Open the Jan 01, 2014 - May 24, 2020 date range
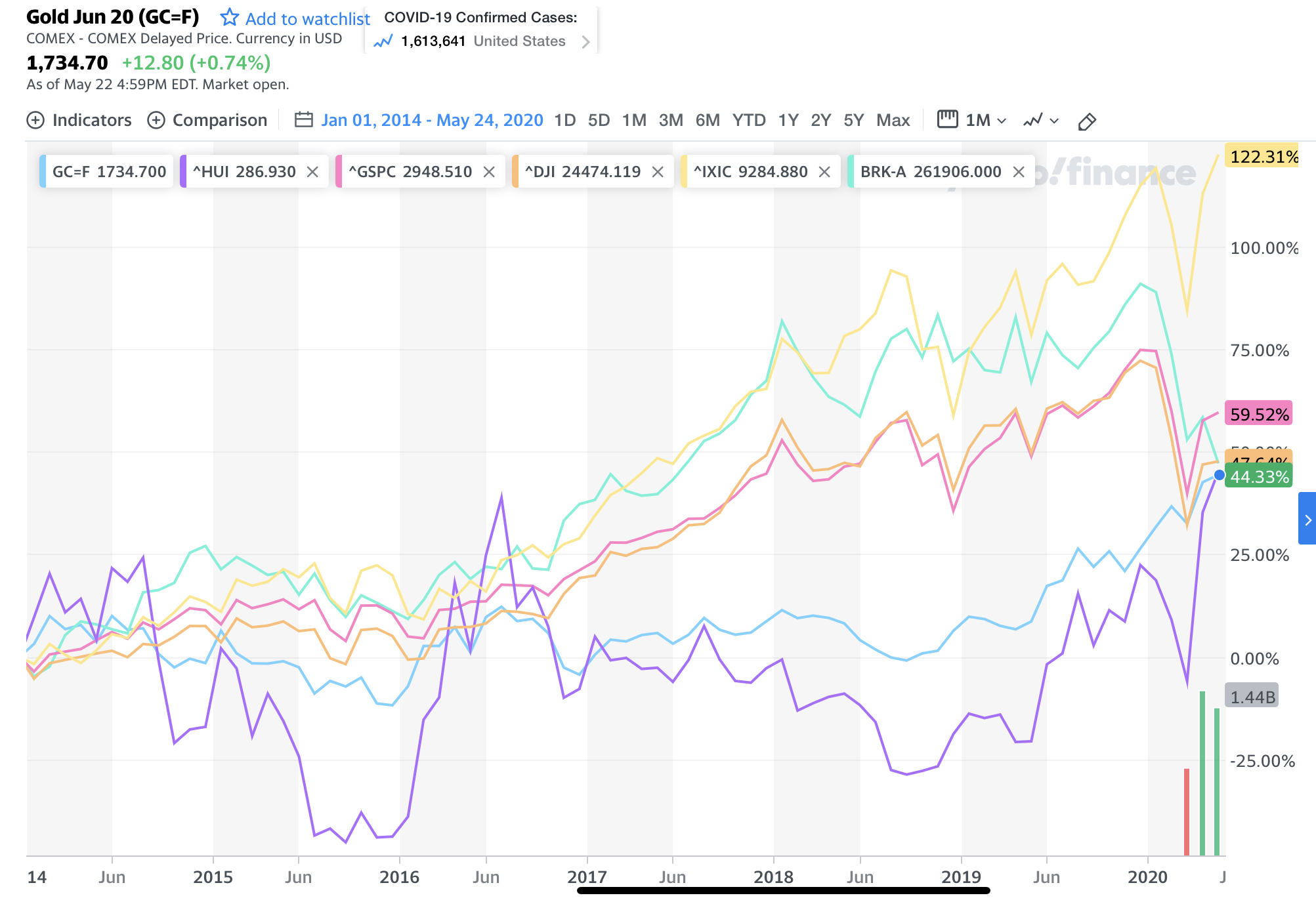 432,120
